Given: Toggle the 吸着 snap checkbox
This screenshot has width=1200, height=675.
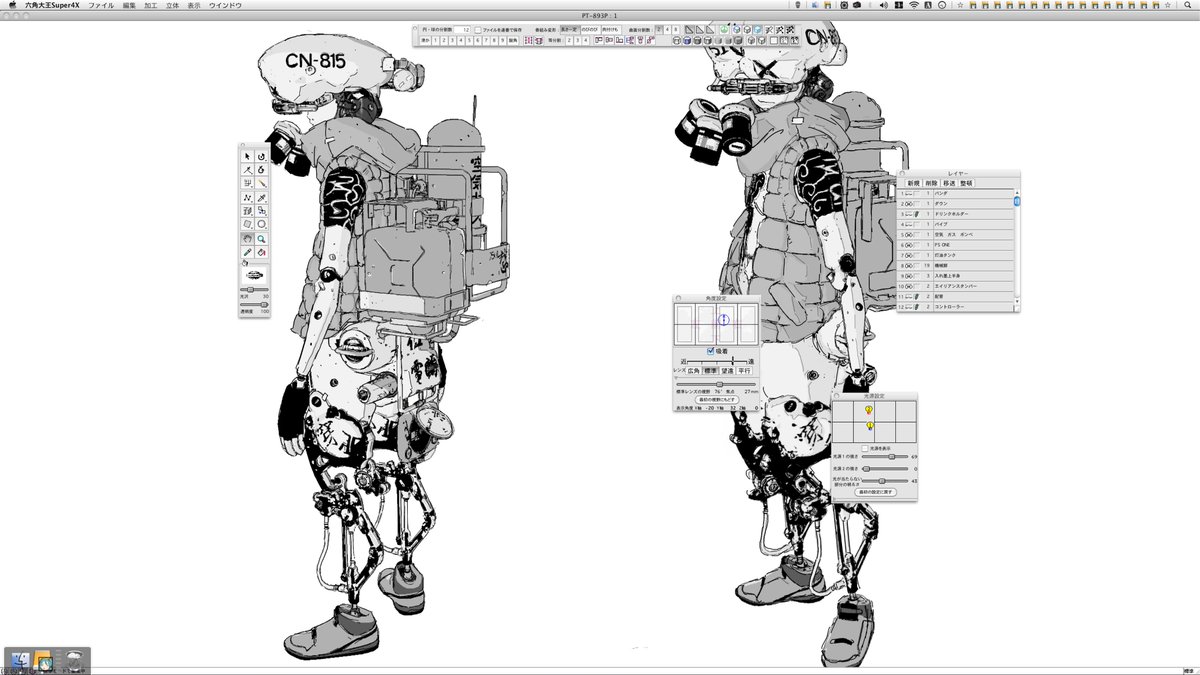Looking at the screenshot, I should [x=711, y=351].
